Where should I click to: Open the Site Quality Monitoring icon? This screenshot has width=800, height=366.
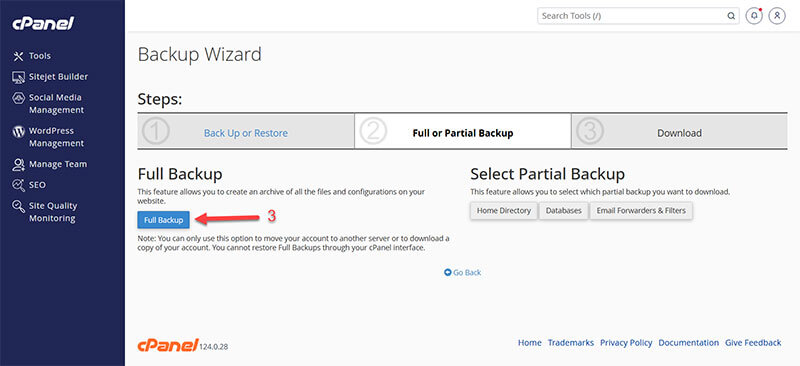pos(18,206)
